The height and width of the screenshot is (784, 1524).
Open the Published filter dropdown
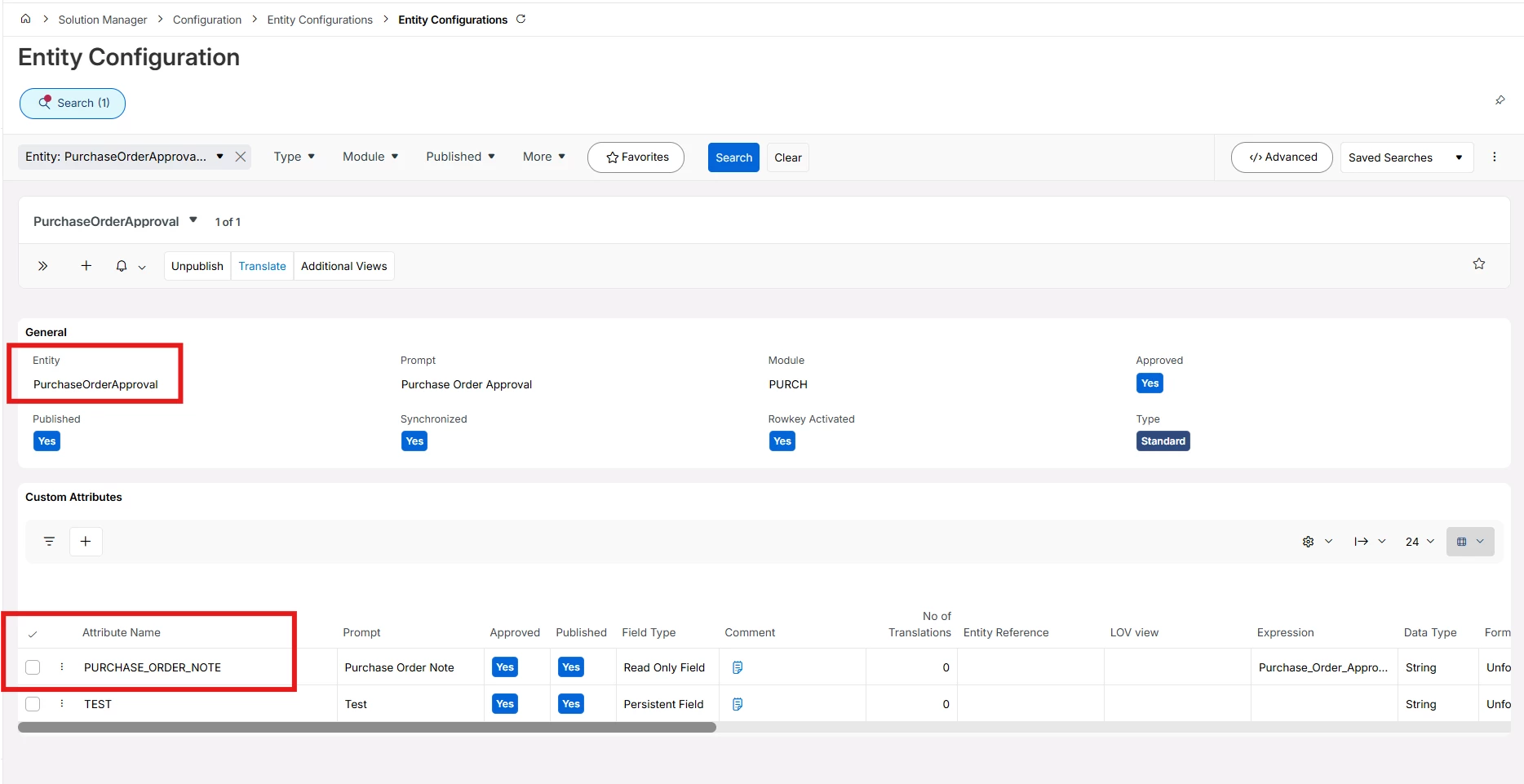[460, 157]
